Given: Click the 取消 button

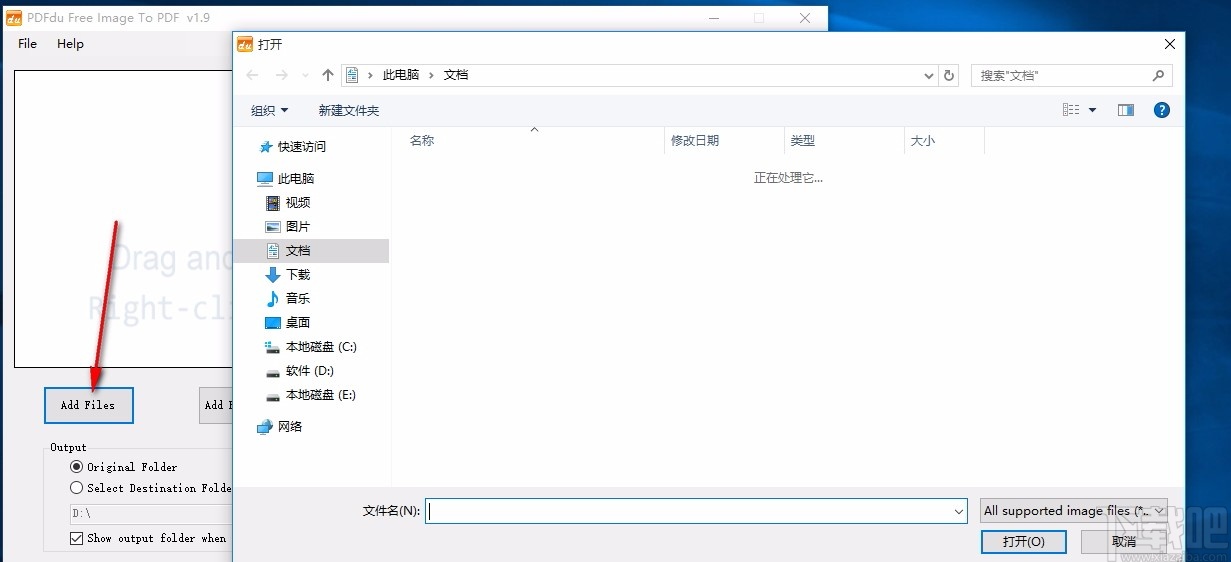Looking at the screenshot, I should pyautogui.click(x=1124, y=541).
